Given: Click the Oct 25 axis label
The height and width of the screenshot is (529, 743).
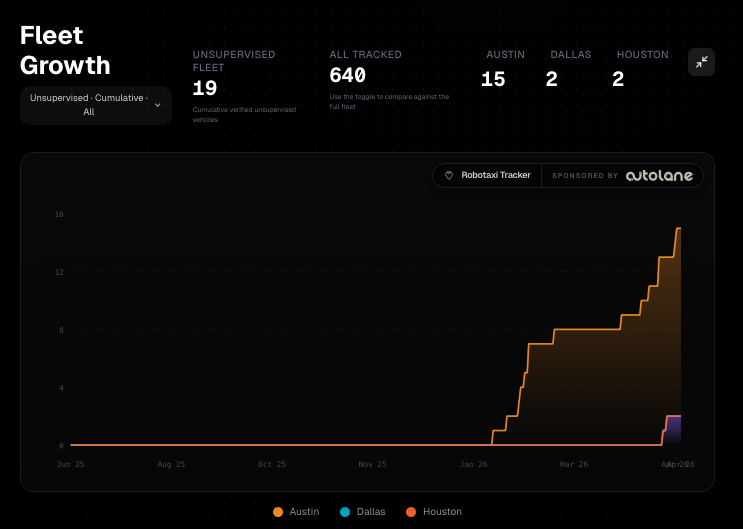Looking at the screenshot, I should click(272, 464).
